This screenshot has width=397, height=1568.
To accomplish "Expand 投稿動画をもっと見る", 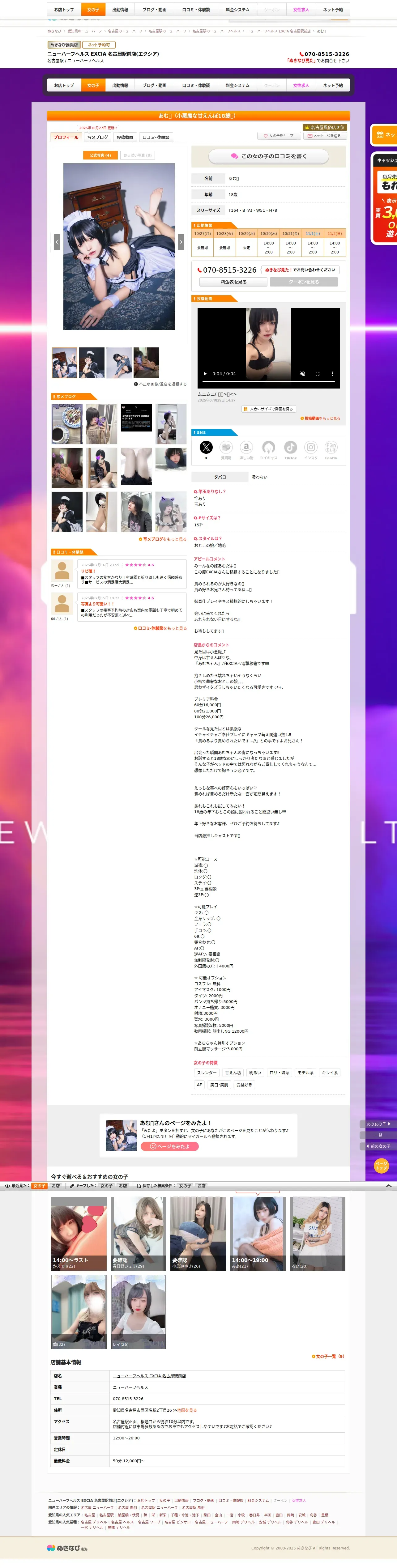I will (x=320, y=419).
